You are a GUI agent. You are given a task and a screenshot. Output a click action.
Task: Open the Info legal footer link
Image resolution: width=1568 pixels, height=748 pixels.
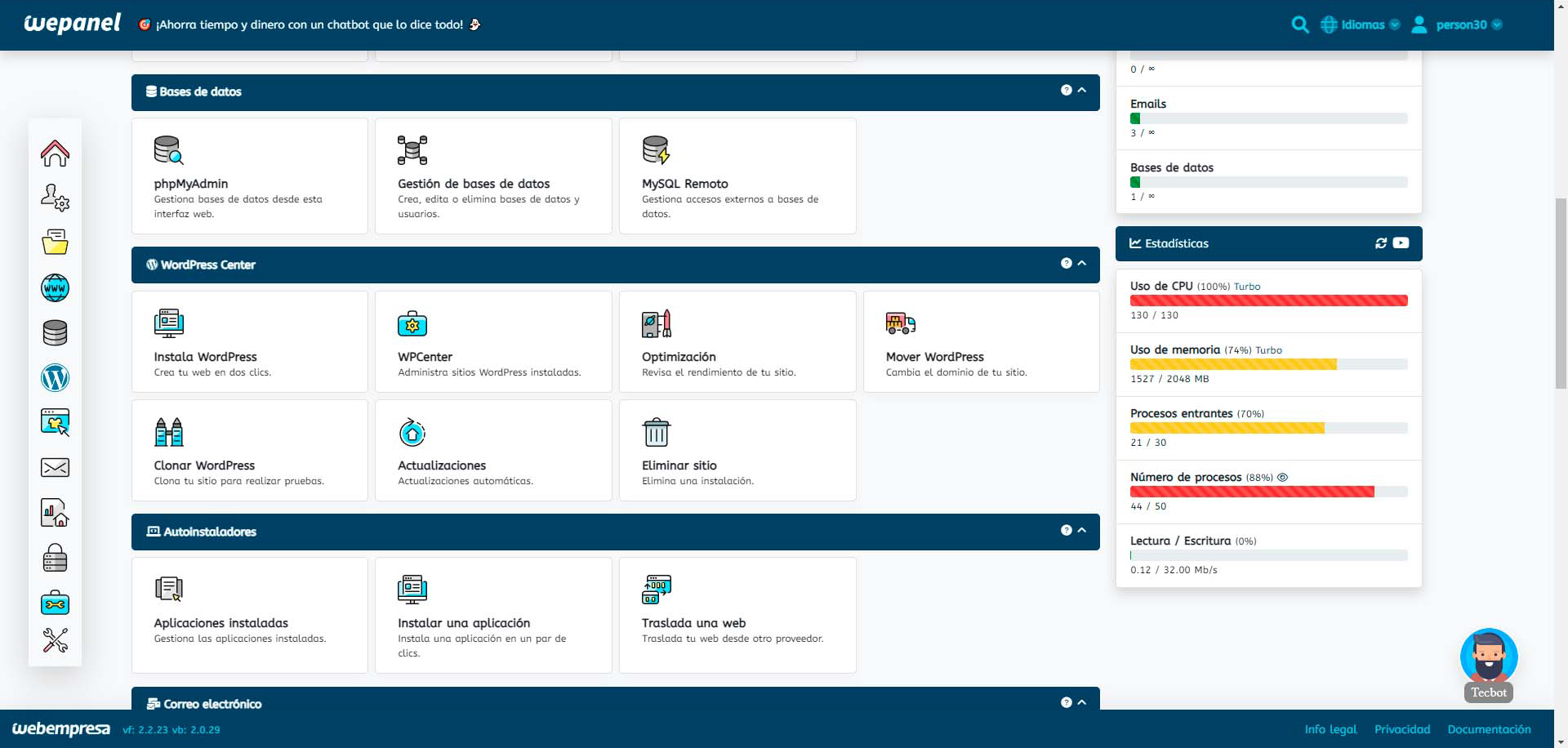coord(1330,729)
